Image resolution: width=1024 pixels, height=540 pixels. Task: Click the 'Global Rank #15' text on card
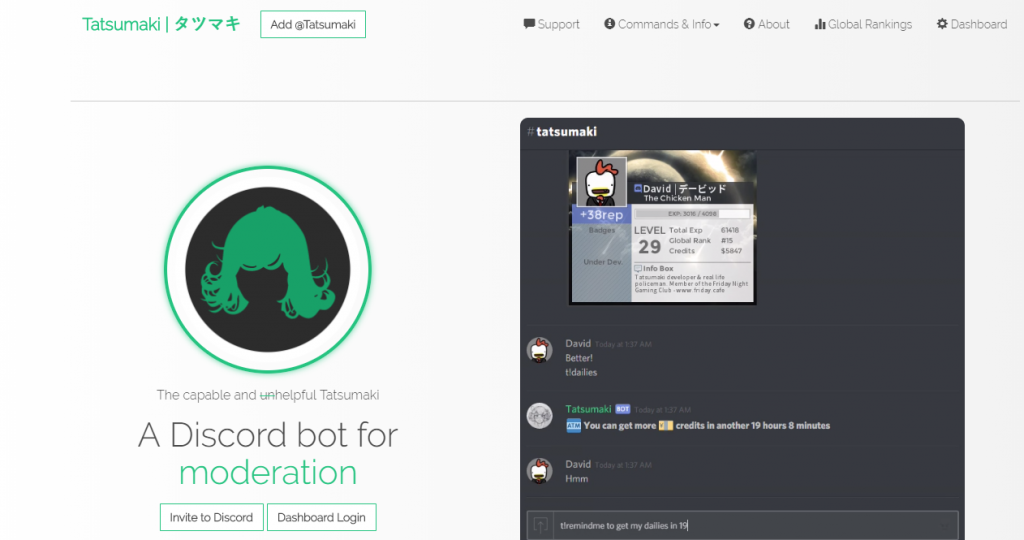click(x=701, y=240)
